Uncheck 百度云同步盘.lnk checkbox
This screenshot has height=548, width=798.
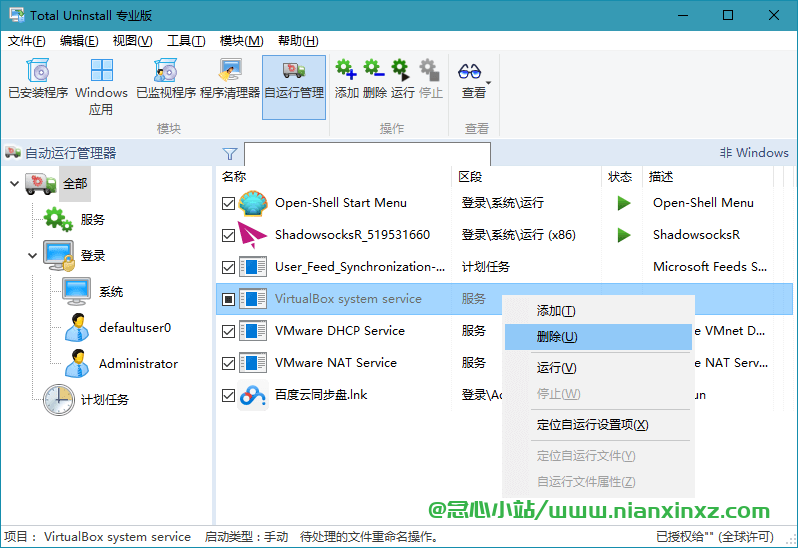pyautogui.click(x=229, y=395)
